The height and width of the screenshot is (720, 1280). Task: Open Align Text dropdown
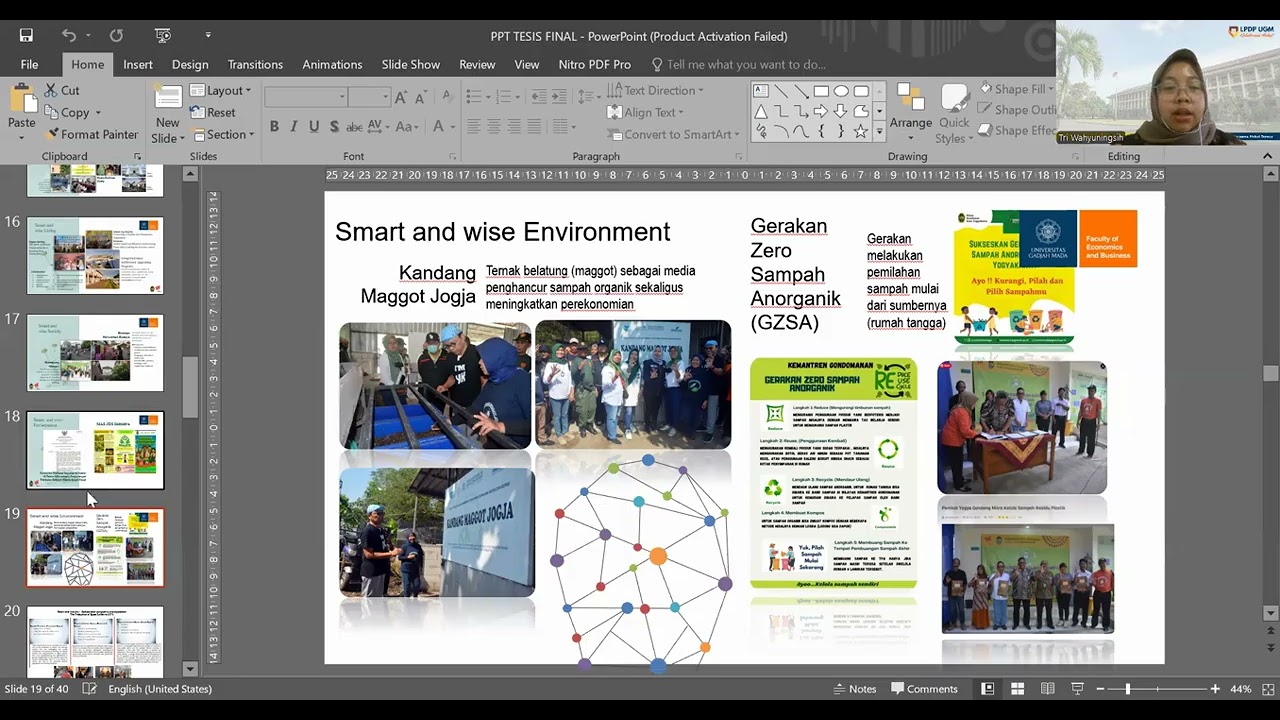(645, 112)
